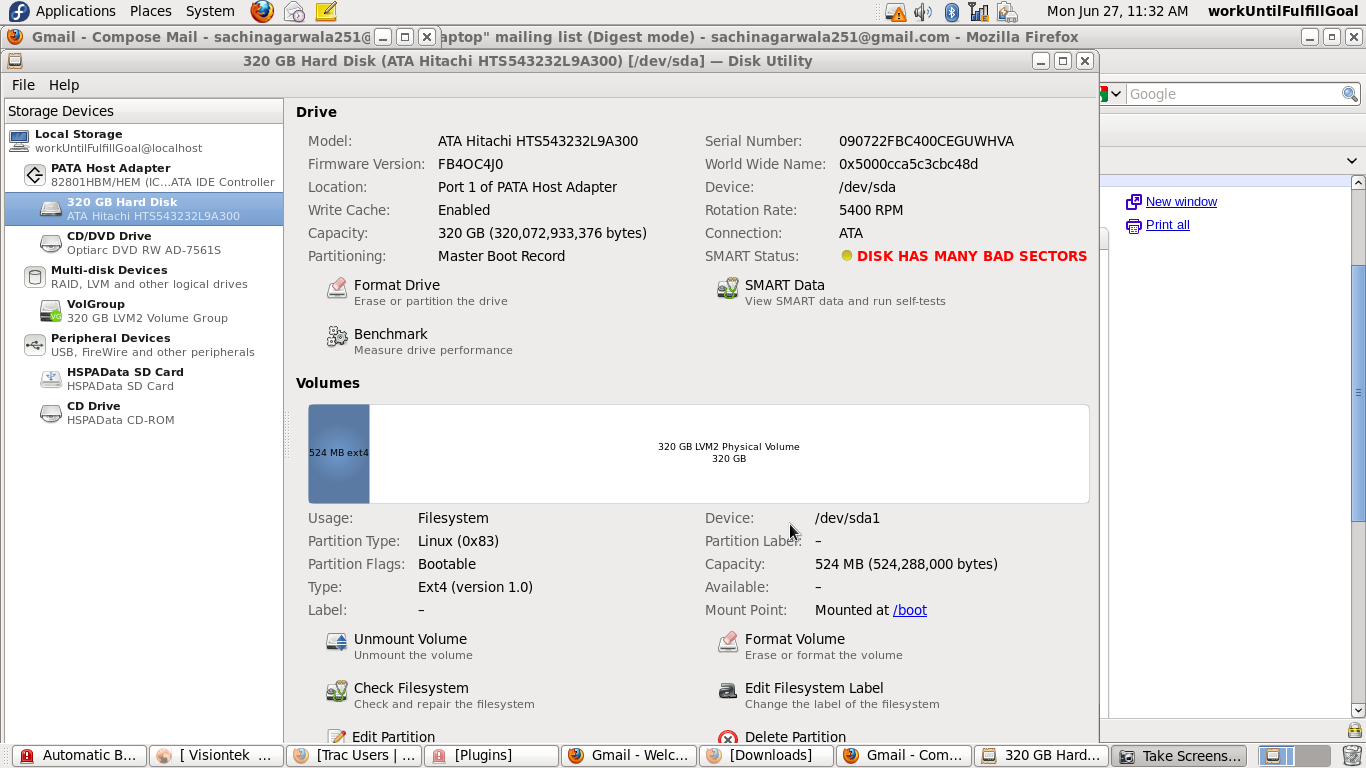Switch to Downloads taskbar window
1366x768 pixels.
[765, 756]
